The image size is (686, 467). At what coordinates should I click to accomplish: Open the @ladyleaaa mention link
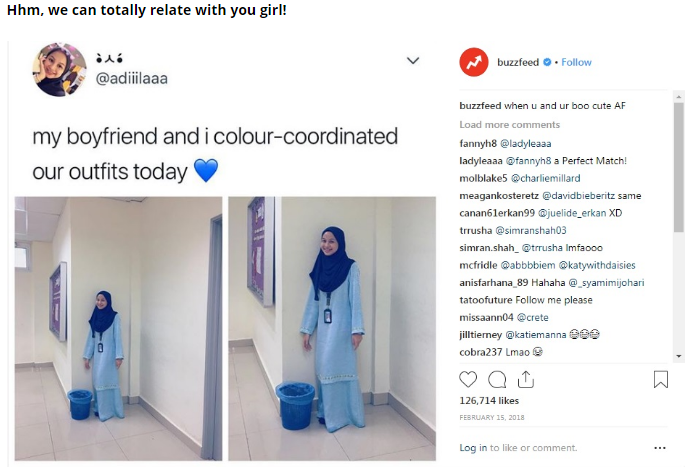tap(525, 144)
